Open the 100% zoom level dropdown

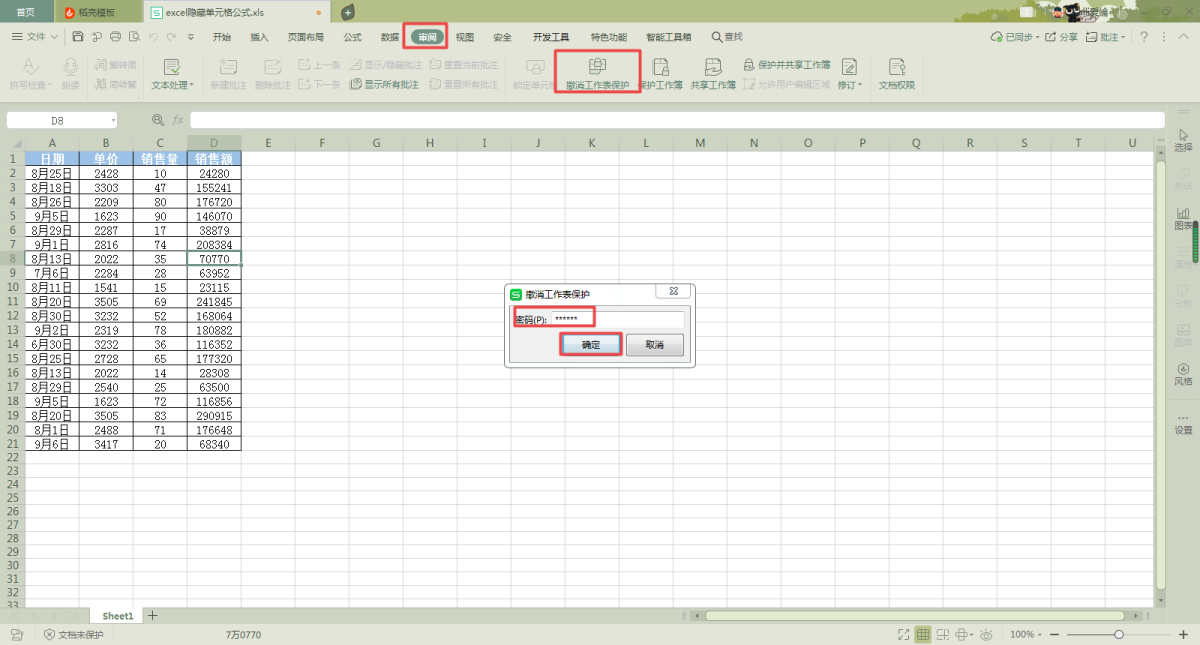(x=1027, y=635)
